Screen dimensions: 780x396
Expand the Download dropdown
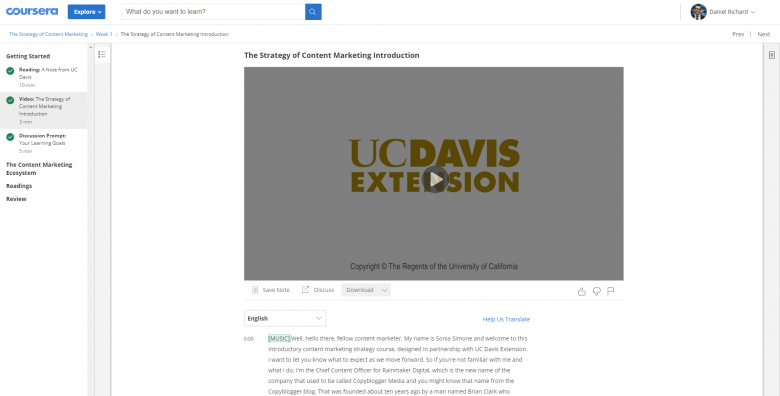point(366,290)
